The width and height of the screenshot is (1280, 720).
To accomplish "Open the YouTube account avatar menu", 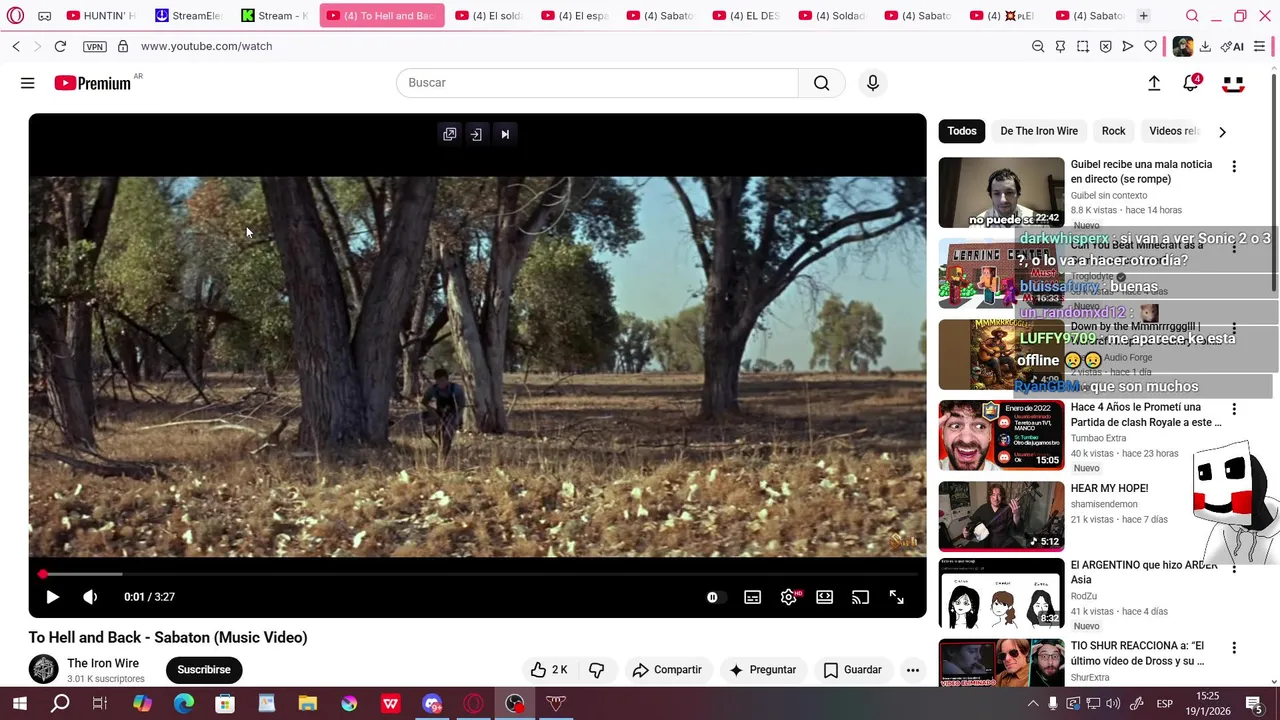I will tap(1233, 84).
